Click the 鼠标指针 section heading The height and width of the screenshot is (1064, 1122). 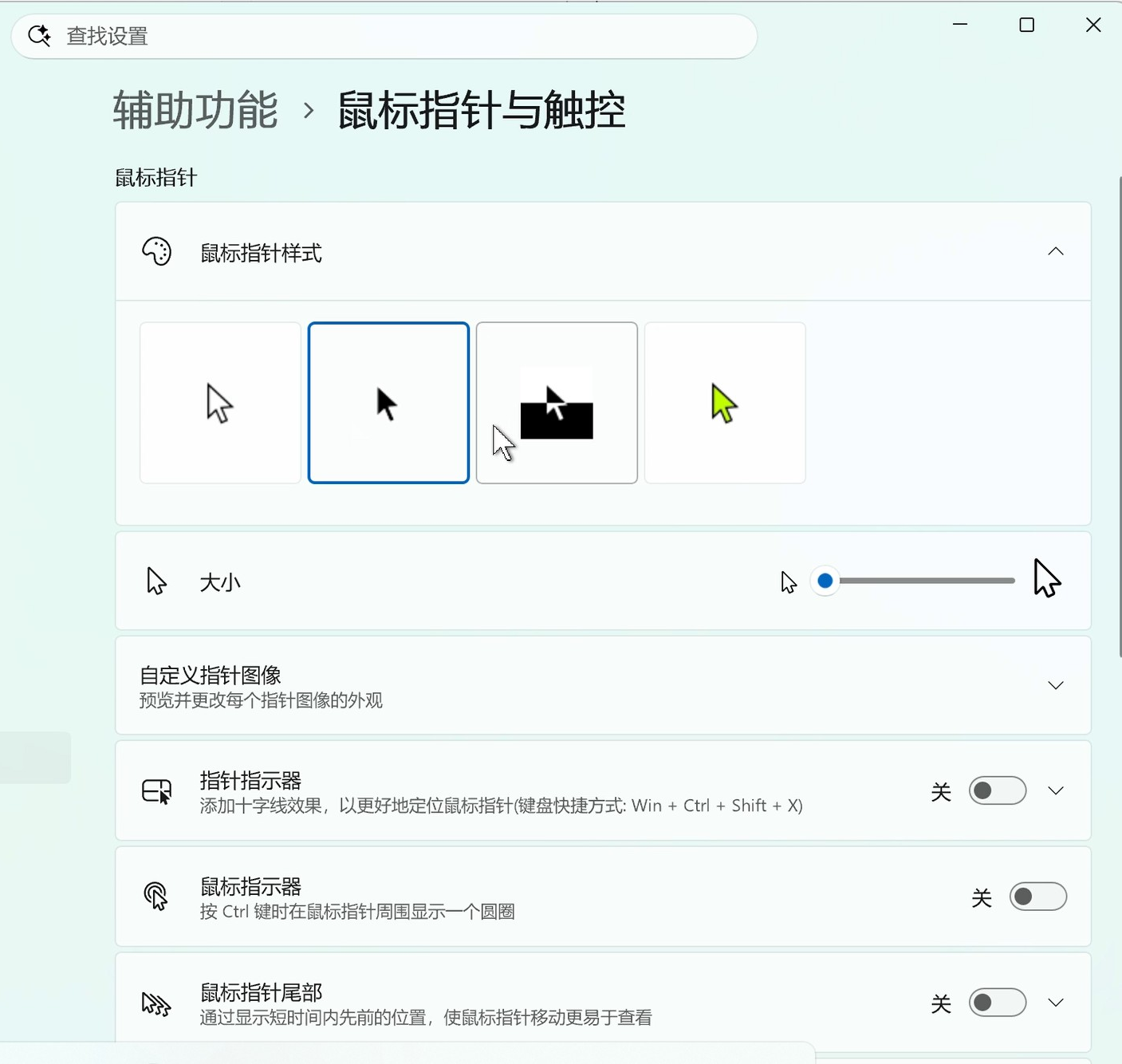pyautogui.click(x=156, y=177)
